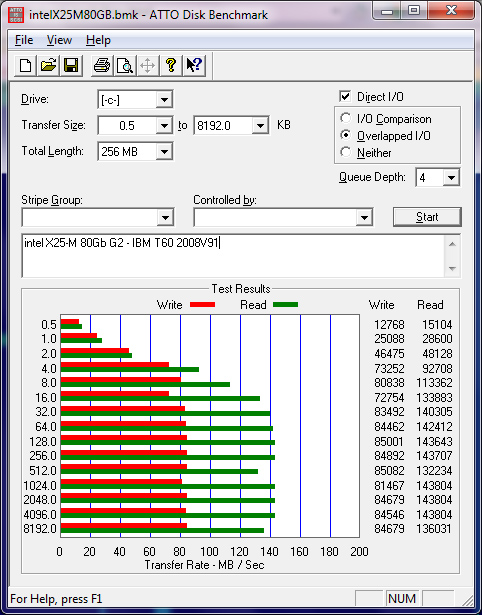Expand the Transfer Size minimum 0.5 dropdown

(x=164, y=126)
